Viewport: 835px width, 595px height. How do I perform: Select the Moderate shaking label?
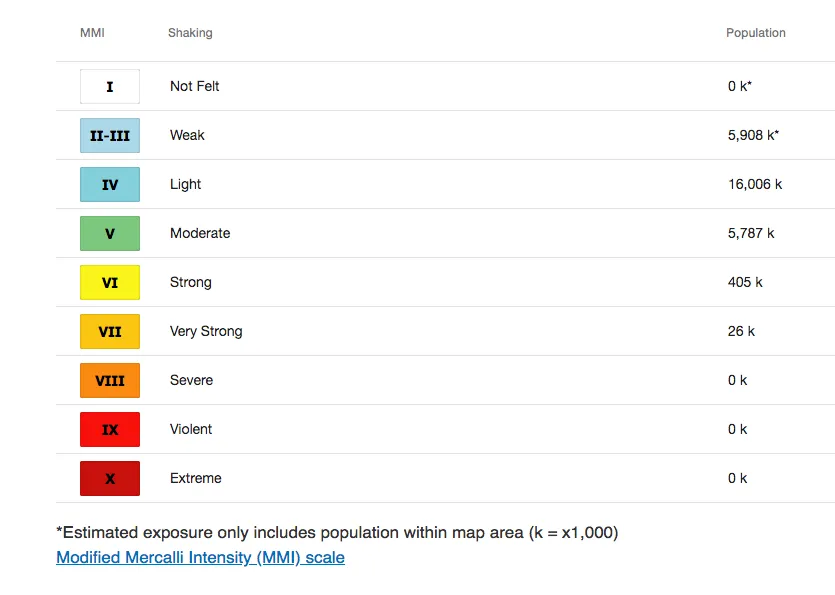pyautogui.click(x=200, y=233)
